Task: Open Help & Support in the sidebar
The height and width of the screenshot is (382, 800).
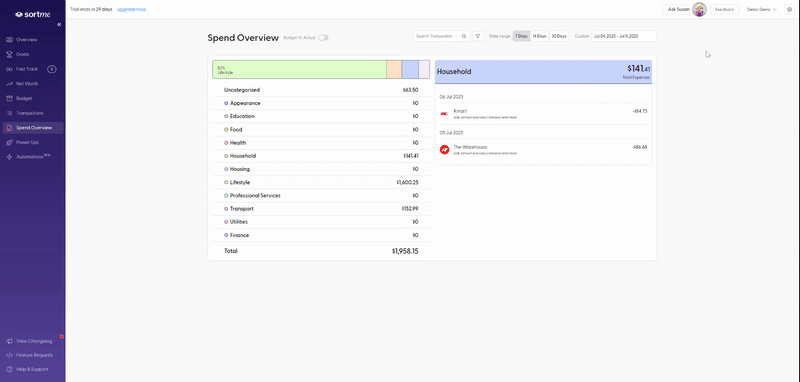Action: point(33,369)
